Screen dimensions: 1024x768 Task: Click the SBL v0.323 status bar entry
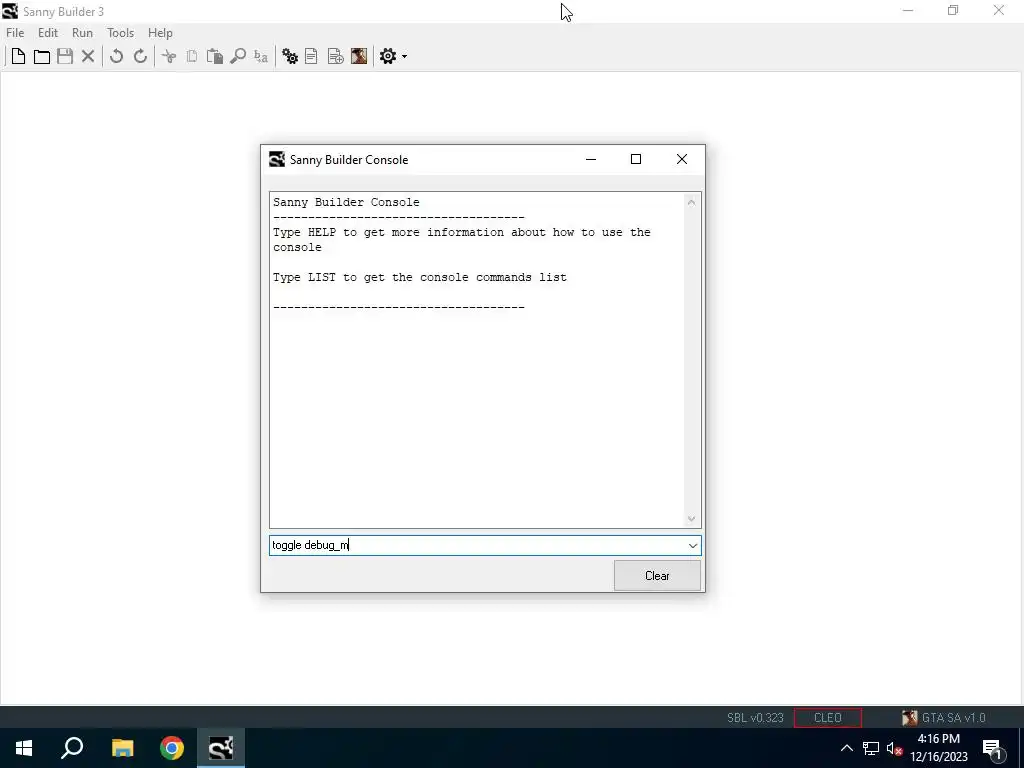[x=755, y=718]
